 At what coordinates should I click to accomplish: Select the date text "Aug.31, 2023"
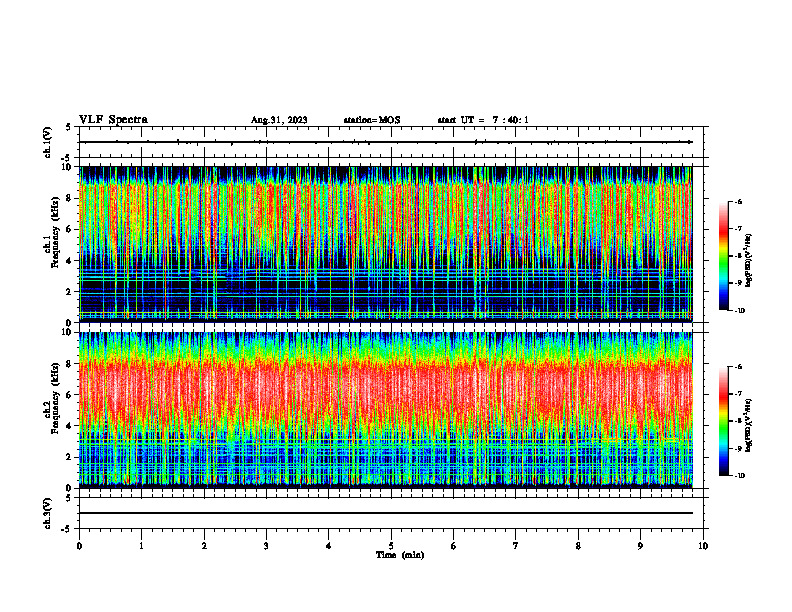(x=279, y=120)
